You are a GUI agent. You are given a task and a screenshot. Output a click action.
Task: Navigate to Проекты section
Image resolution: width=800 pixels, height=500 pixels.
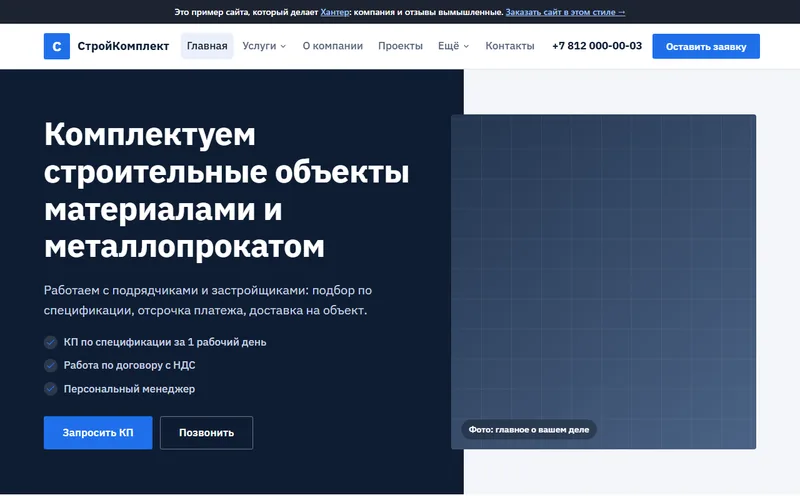(401, 46)
